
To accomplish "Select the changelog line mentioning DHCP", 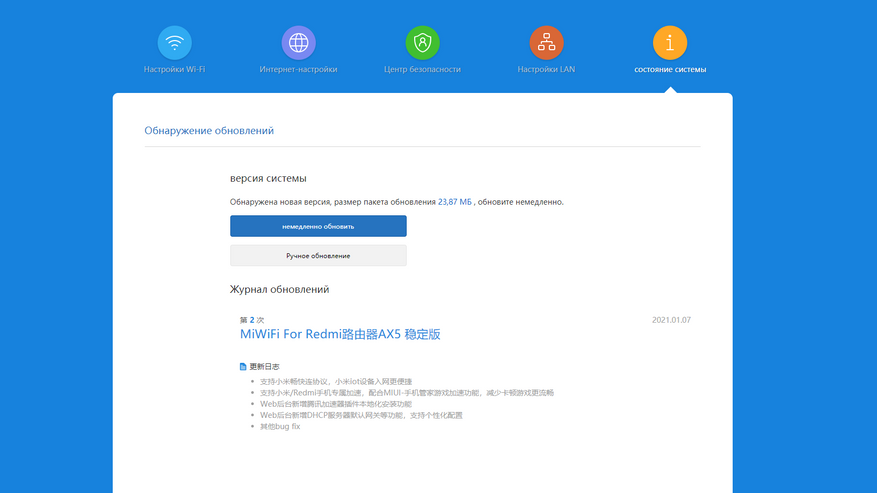I will (361, 415).
